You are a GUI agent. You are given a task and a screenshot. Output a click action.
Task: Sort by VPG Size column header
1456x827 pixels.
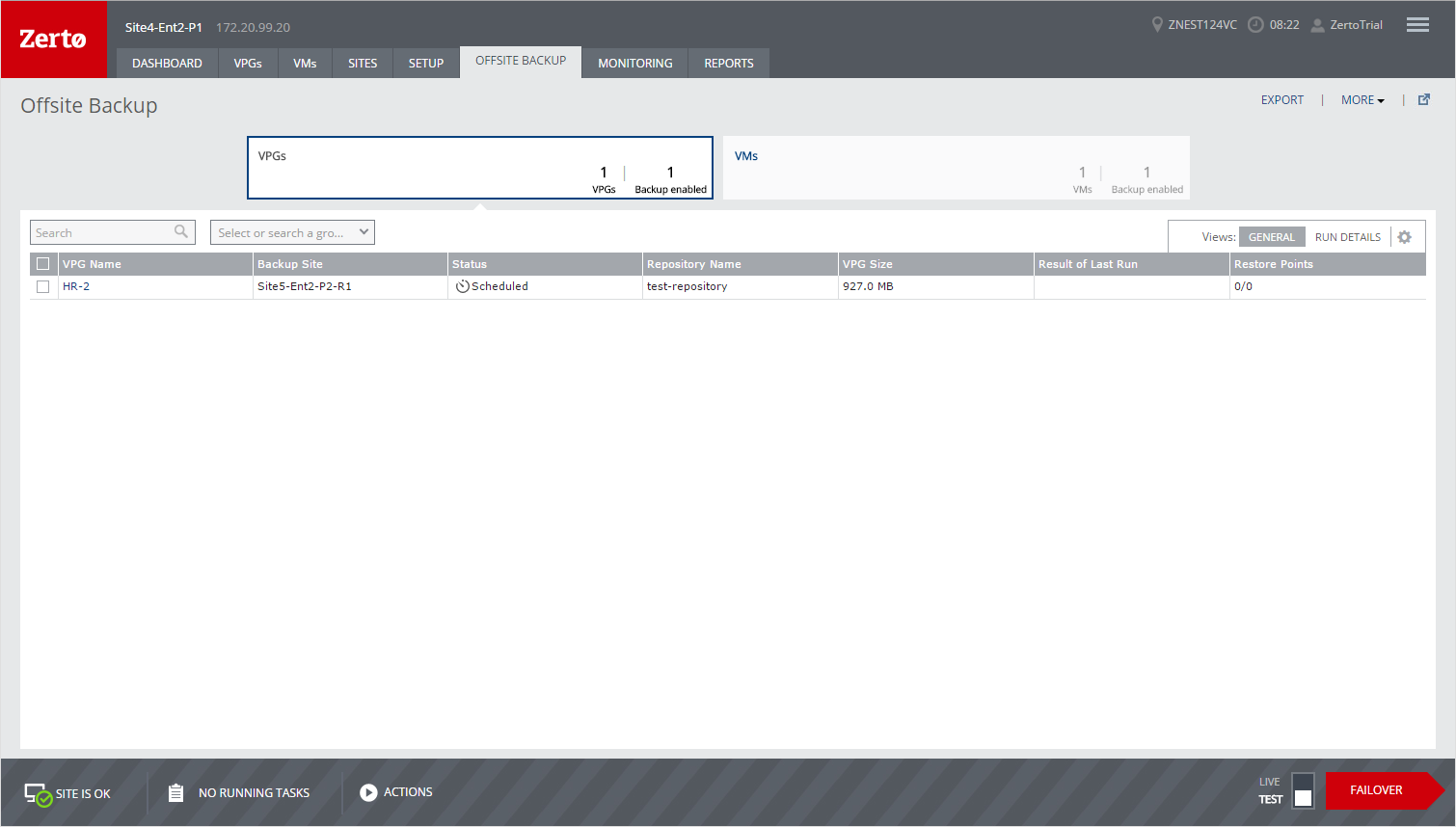(935, 264)
